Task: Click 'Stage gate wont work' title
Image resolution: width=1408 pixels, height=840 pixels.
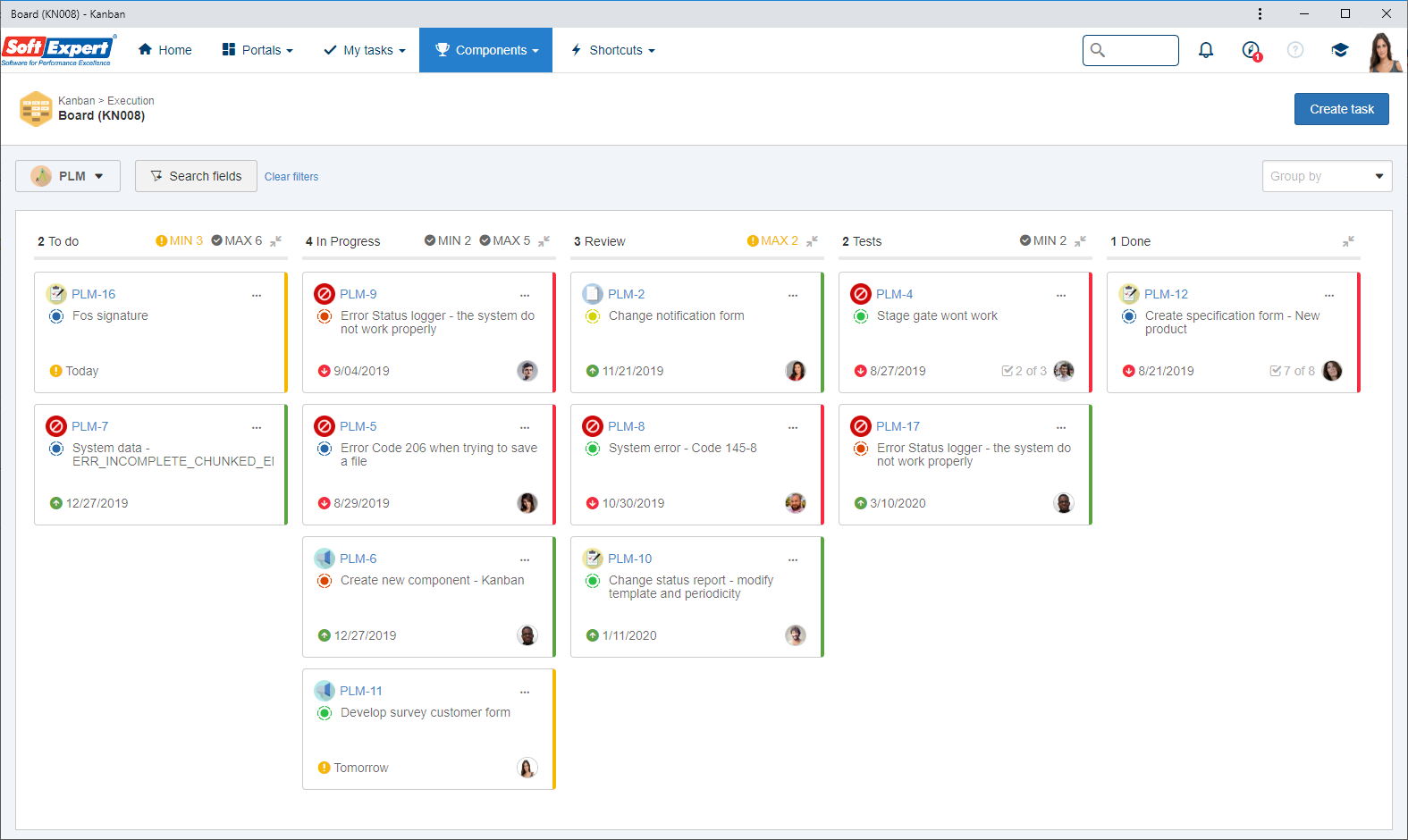Action: pyautogui.click(x=937, y=315)
